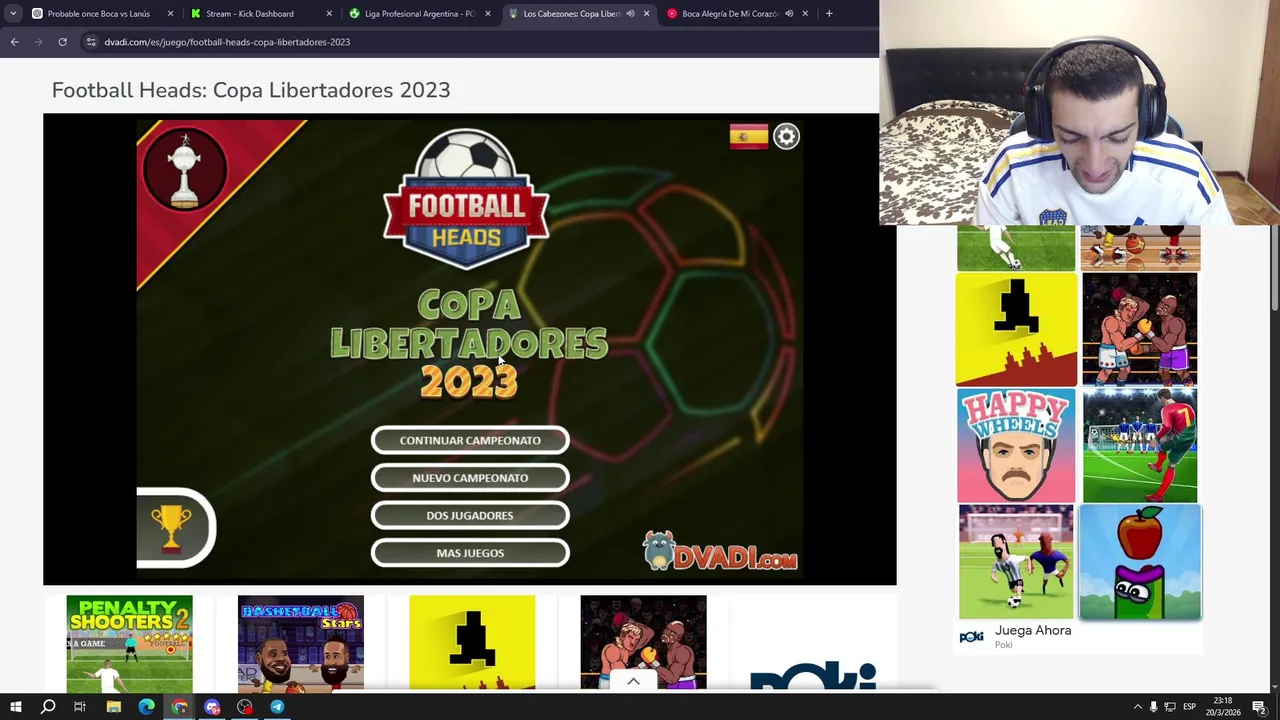Start a NUEVO CAMPEONATO

click(x=470, y=478)
